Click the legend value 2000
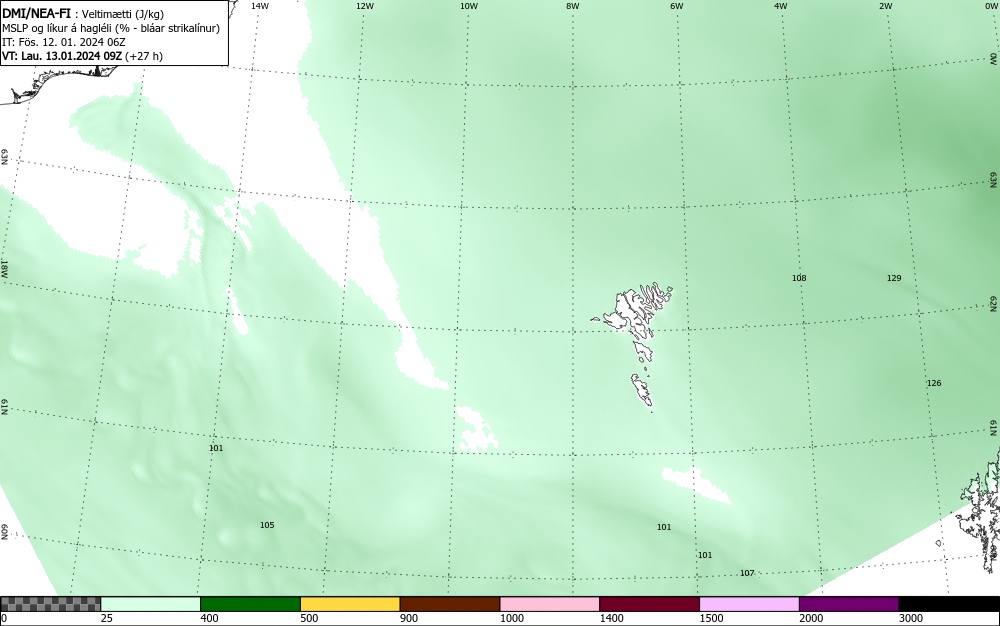The height and width of the screenshot is (626, 1000). (x=811, y=618)
